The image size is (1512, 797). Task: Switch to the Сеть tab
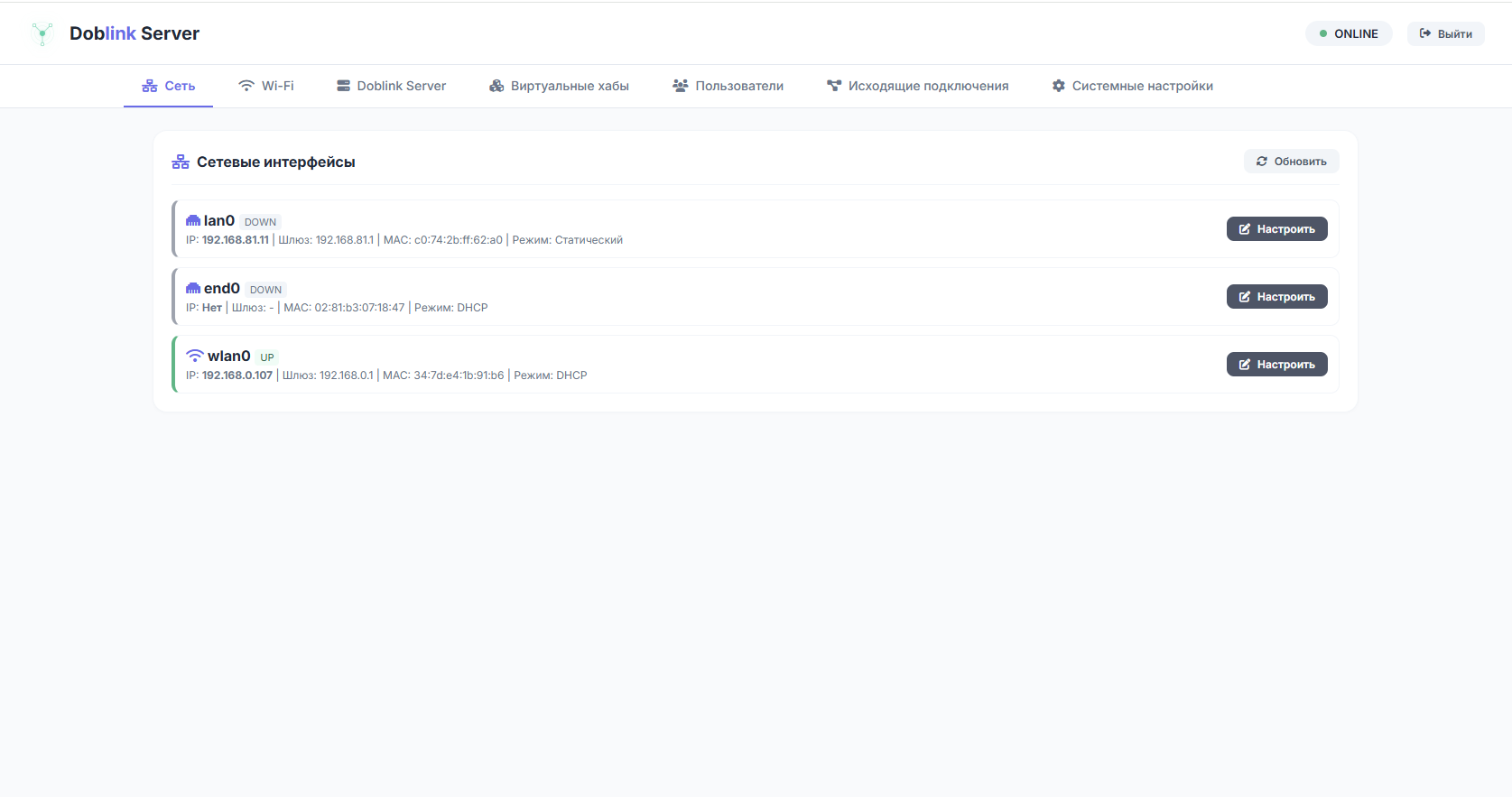click(169, 86)
